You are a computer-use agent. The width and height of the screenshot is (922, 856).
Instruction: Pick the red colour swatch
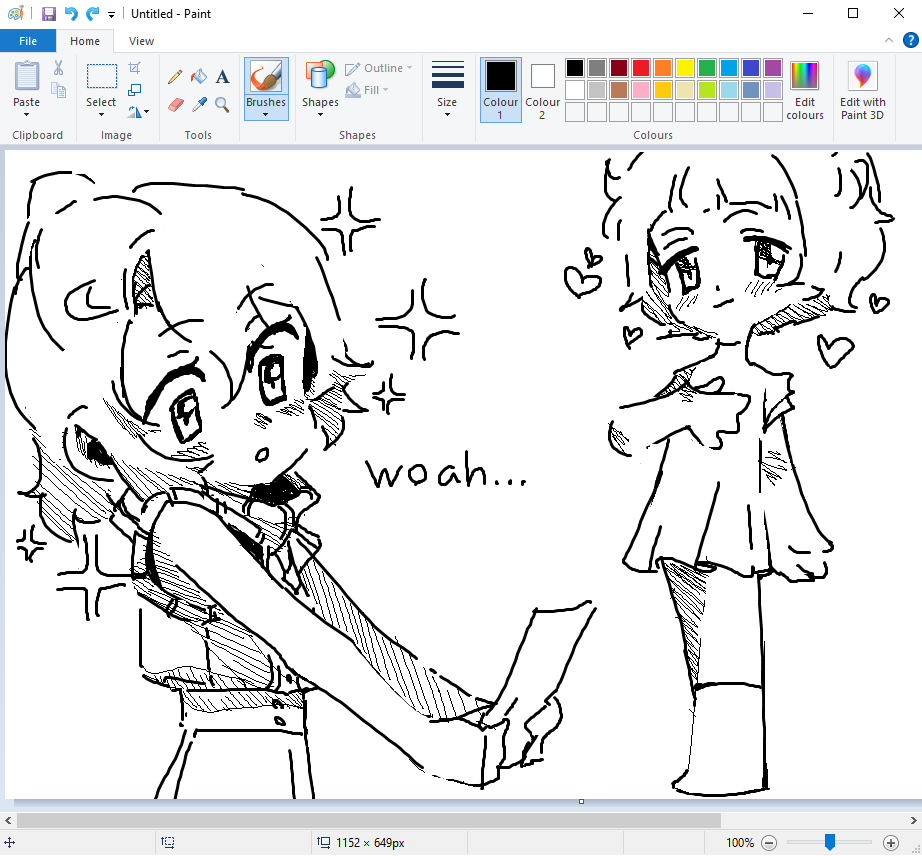point(641,68)
